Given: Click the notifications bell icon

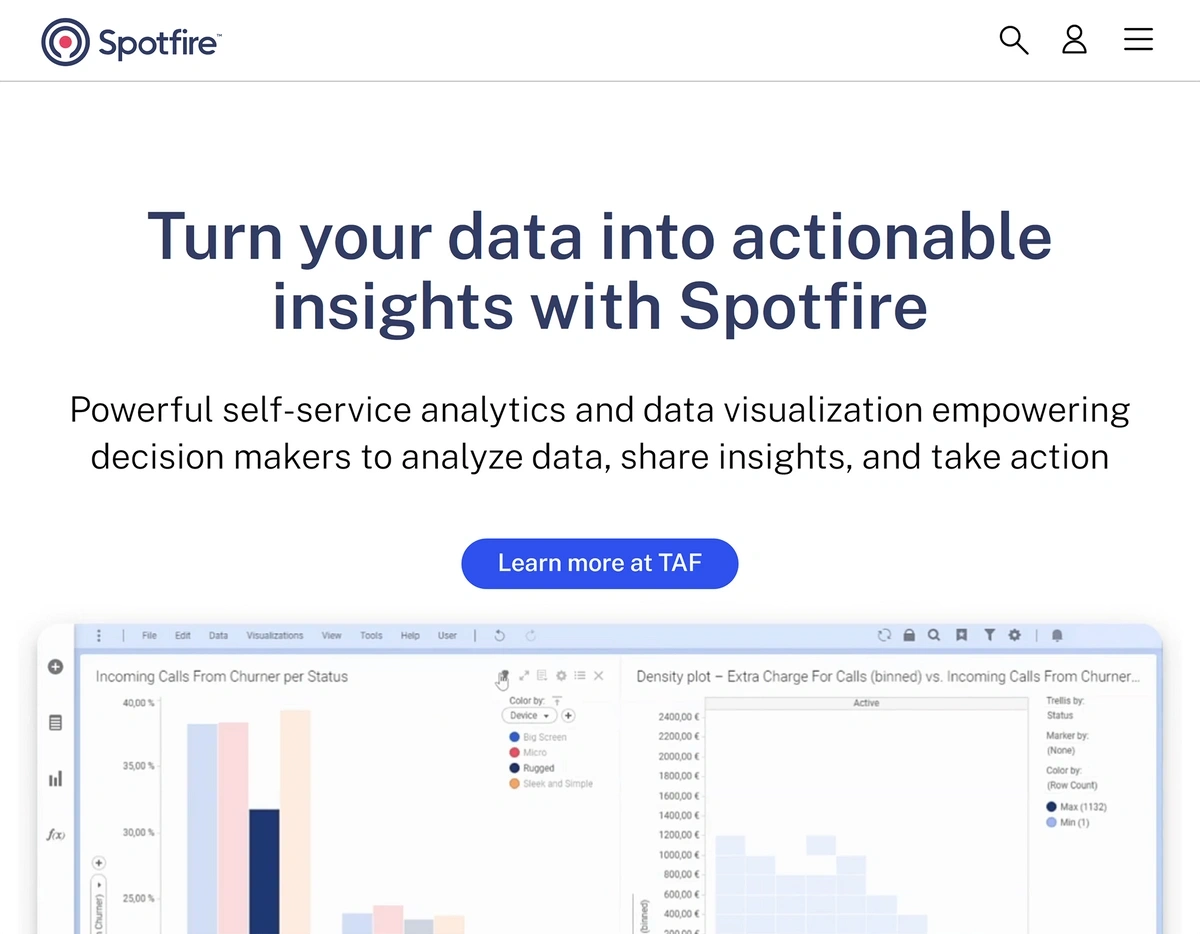Looking at the screenshot, I should click(x=1057, y=635).
